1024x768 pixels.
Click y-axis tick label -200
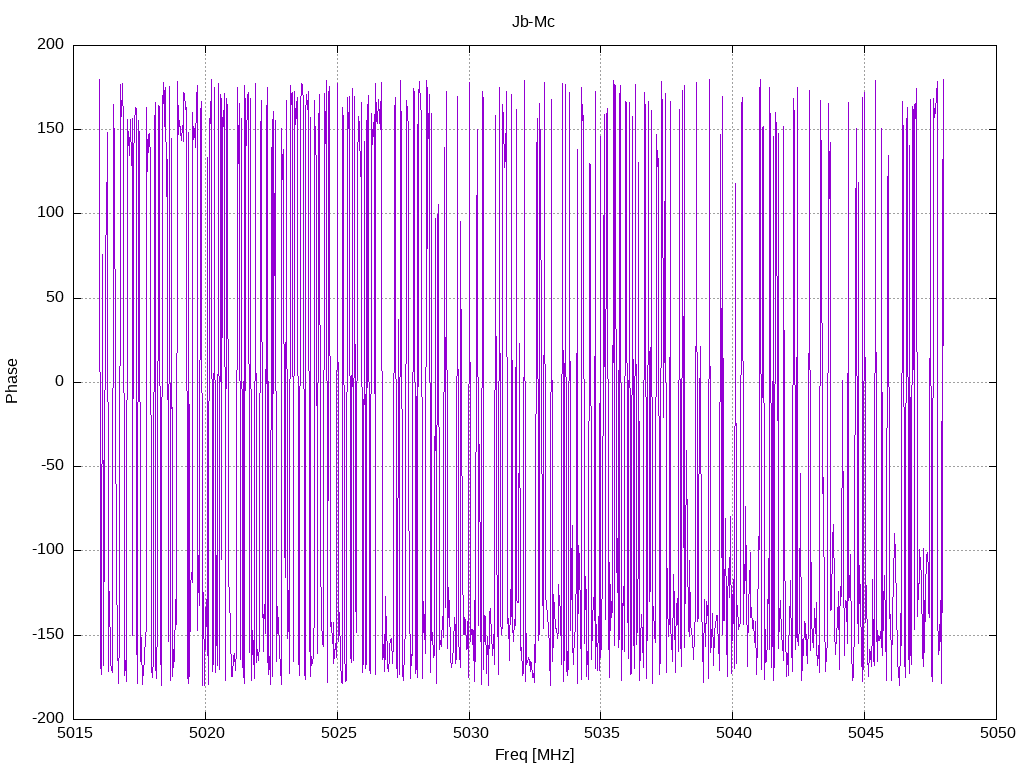click(x=48, y=718)
